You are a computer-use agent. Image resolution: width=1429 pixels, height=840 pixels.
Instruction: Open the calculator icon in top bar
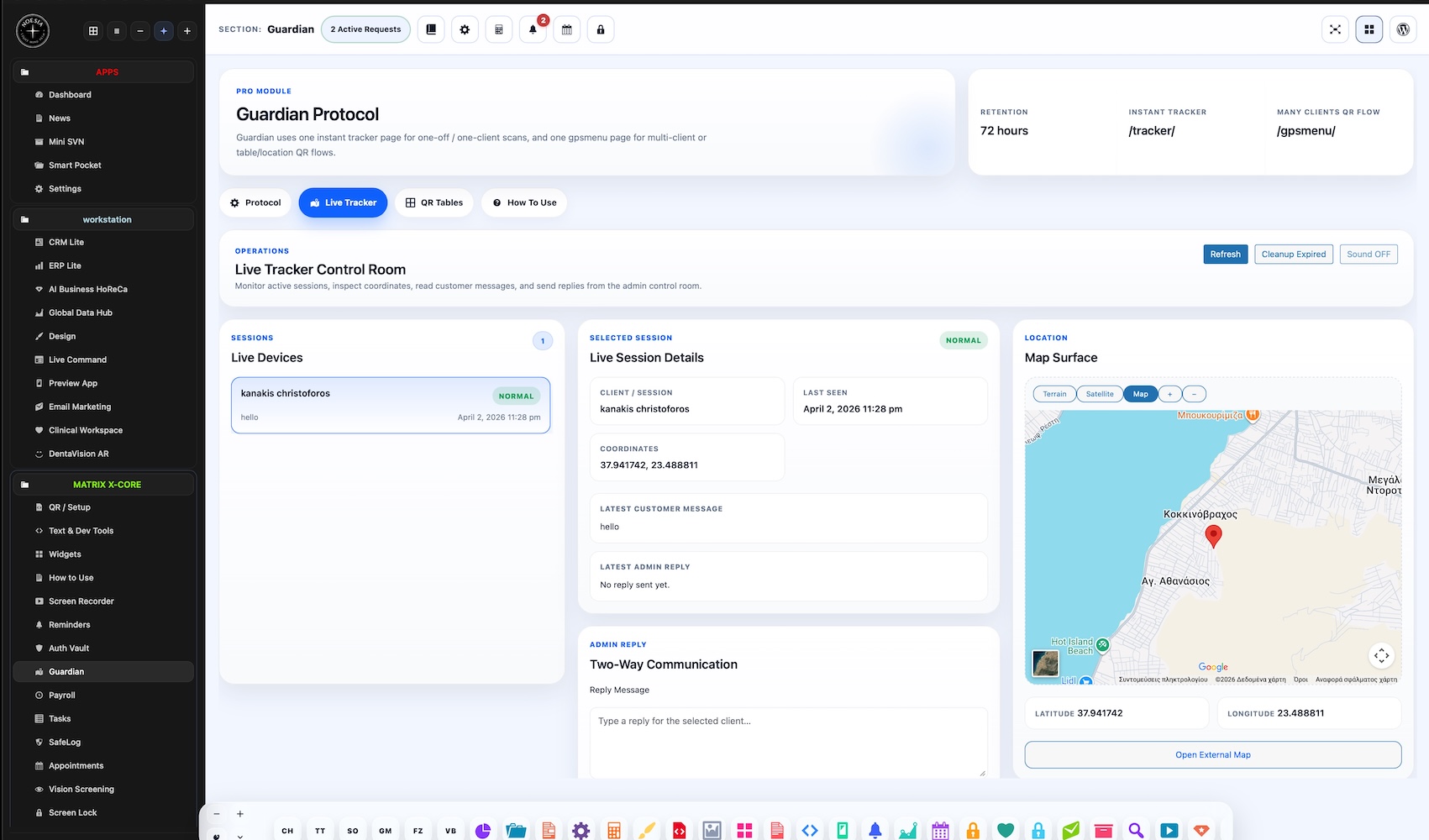coord(499,29)
